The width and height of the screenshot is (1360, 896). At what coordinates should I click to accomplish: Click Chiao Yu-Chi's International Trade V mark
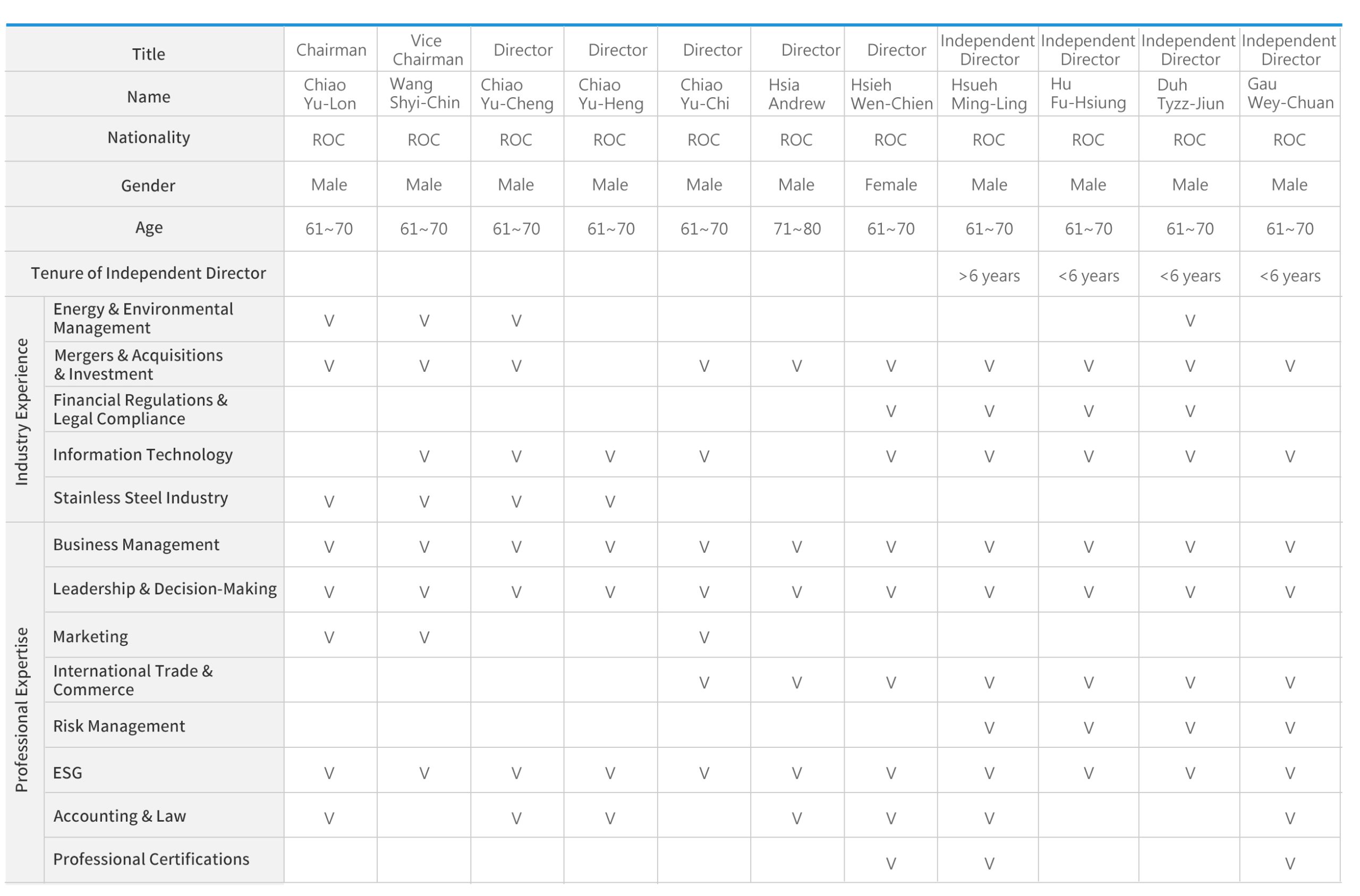[x=704, y=684]
